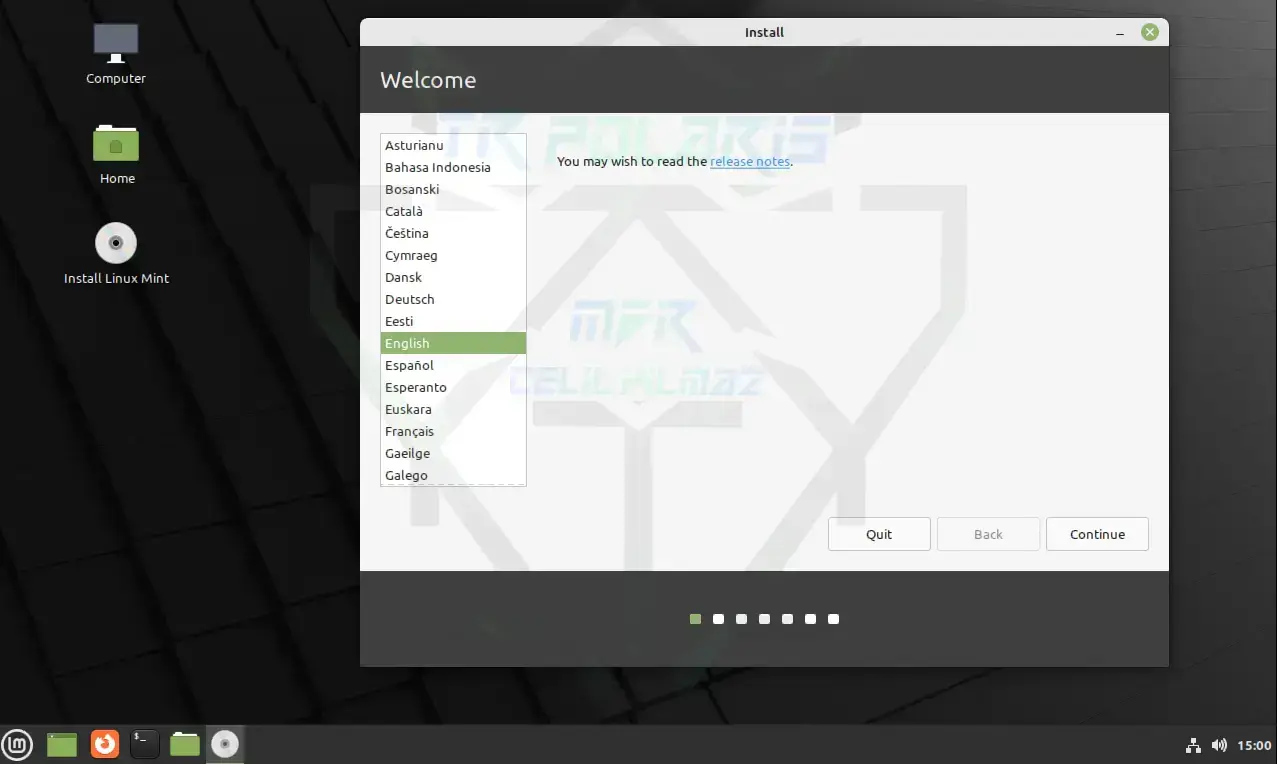Choose Čeština as the language

tap(454, 233)
